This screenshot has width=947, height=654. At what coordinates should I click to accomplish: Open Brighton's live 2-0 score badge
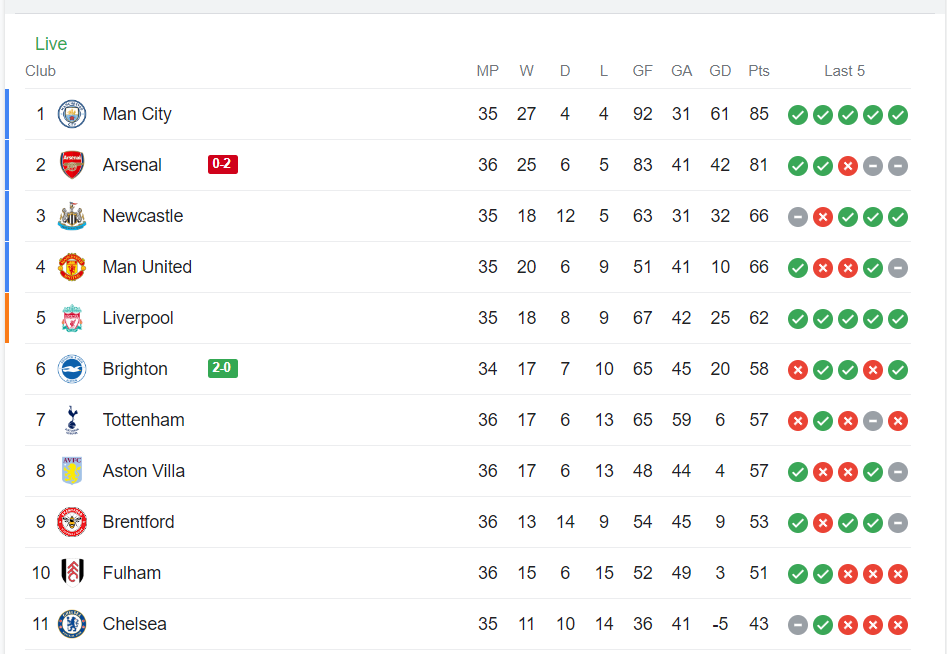(x=223, y=368)
